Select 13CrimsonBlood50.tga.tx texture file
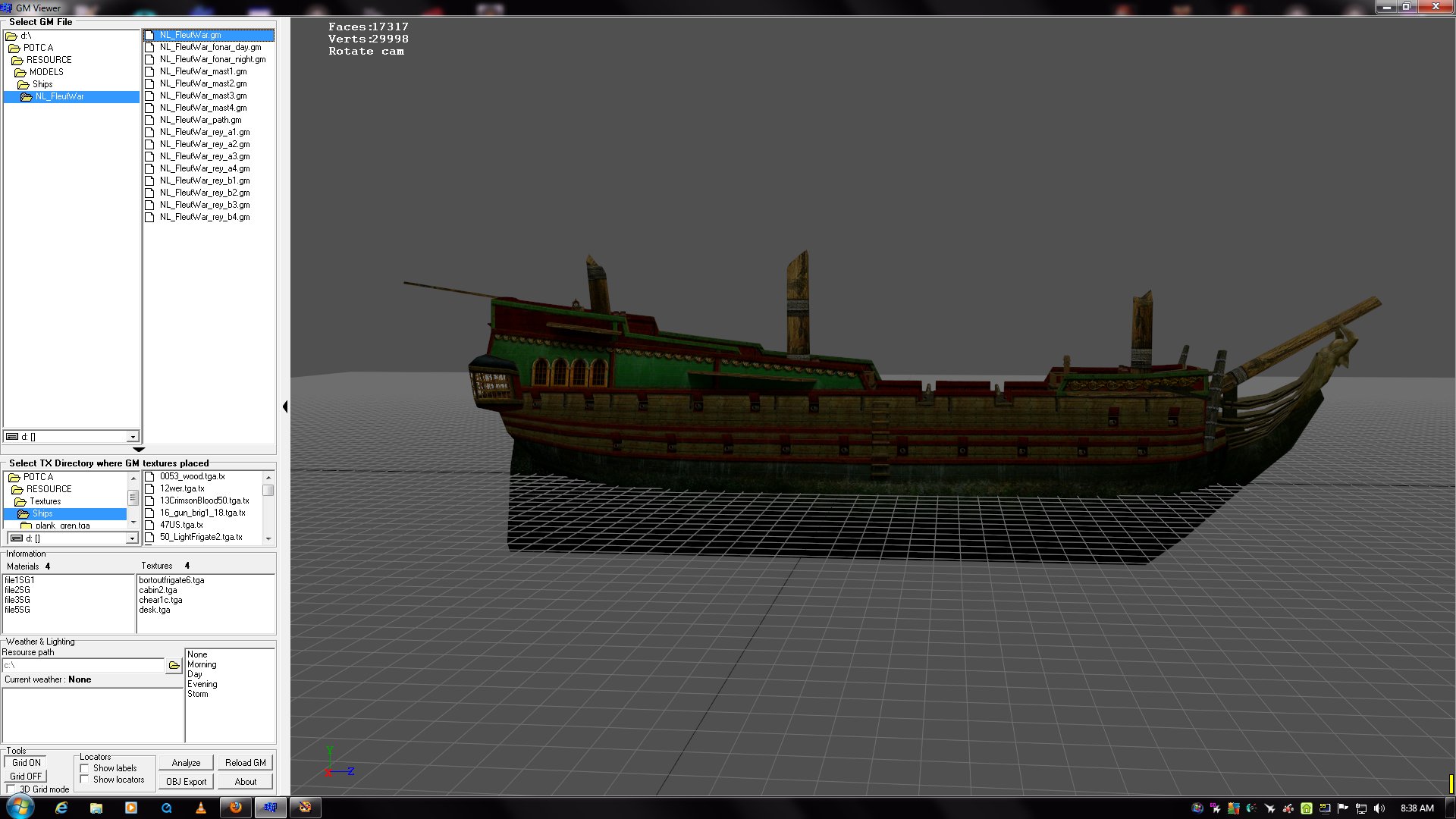 pyautogui.click(x=204, y=500)
